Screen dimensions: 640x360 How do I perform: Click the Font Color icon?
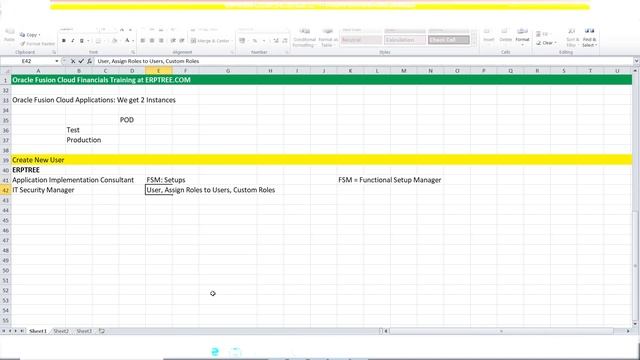tap(127, 41)
